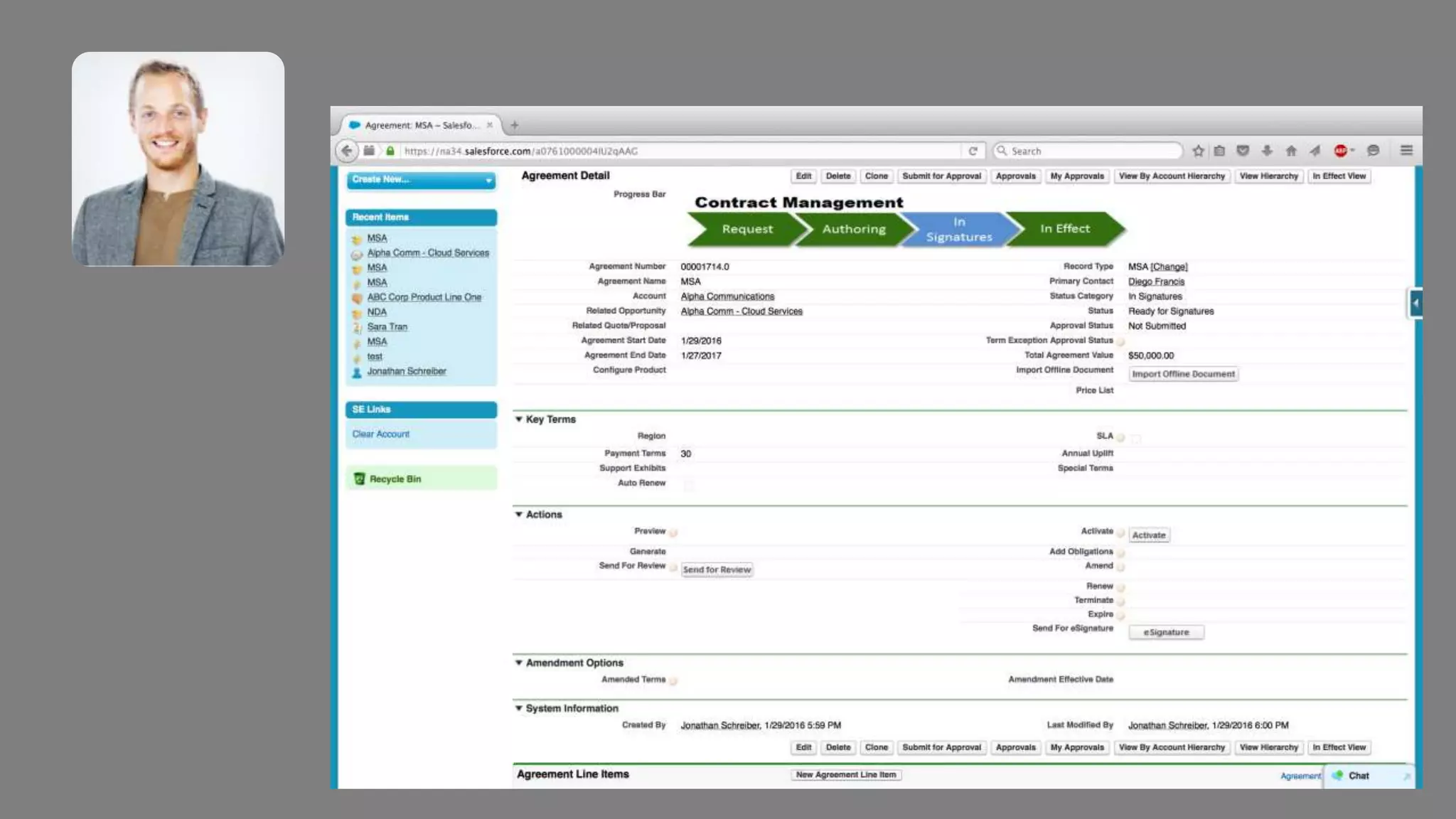Toggle the Auto Renew checkbox

(x=688, y=486)
